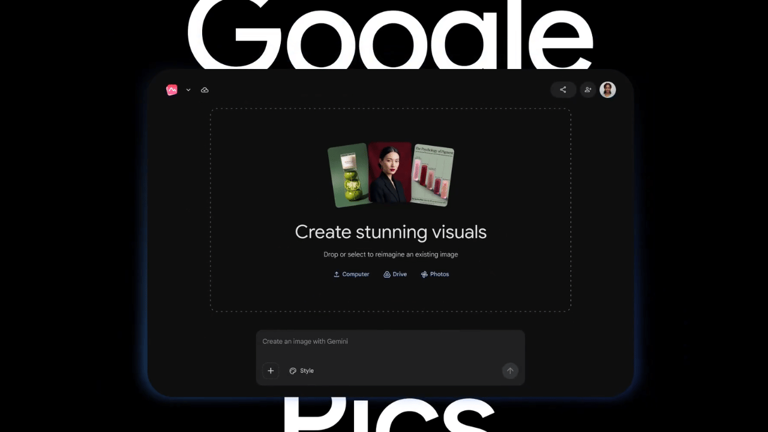Click 'Drop or select to reimagine an existing image' text

click(x=391, y=254)
